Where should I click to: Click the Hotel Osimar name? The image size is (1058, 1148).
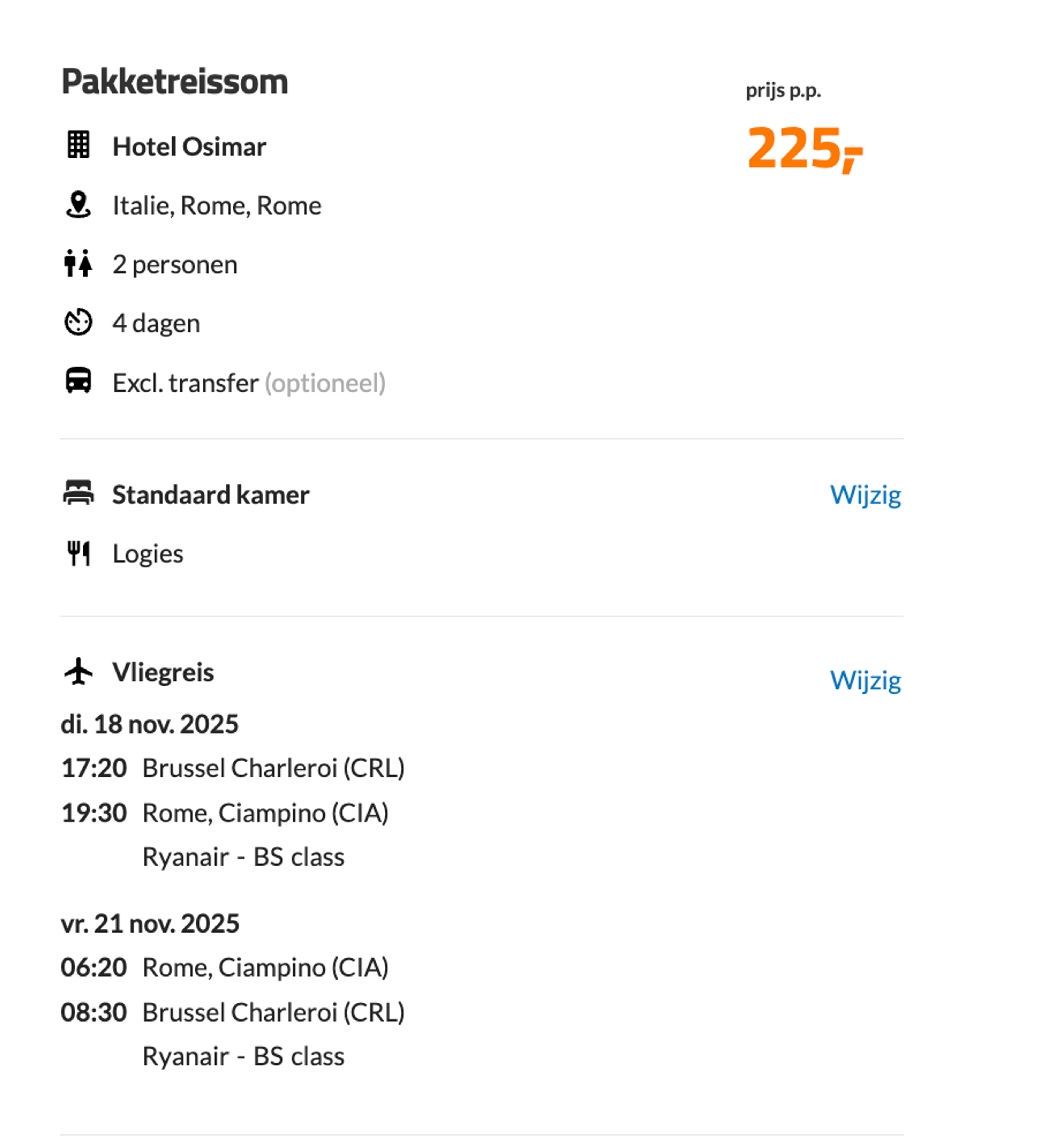click(190, 147)
